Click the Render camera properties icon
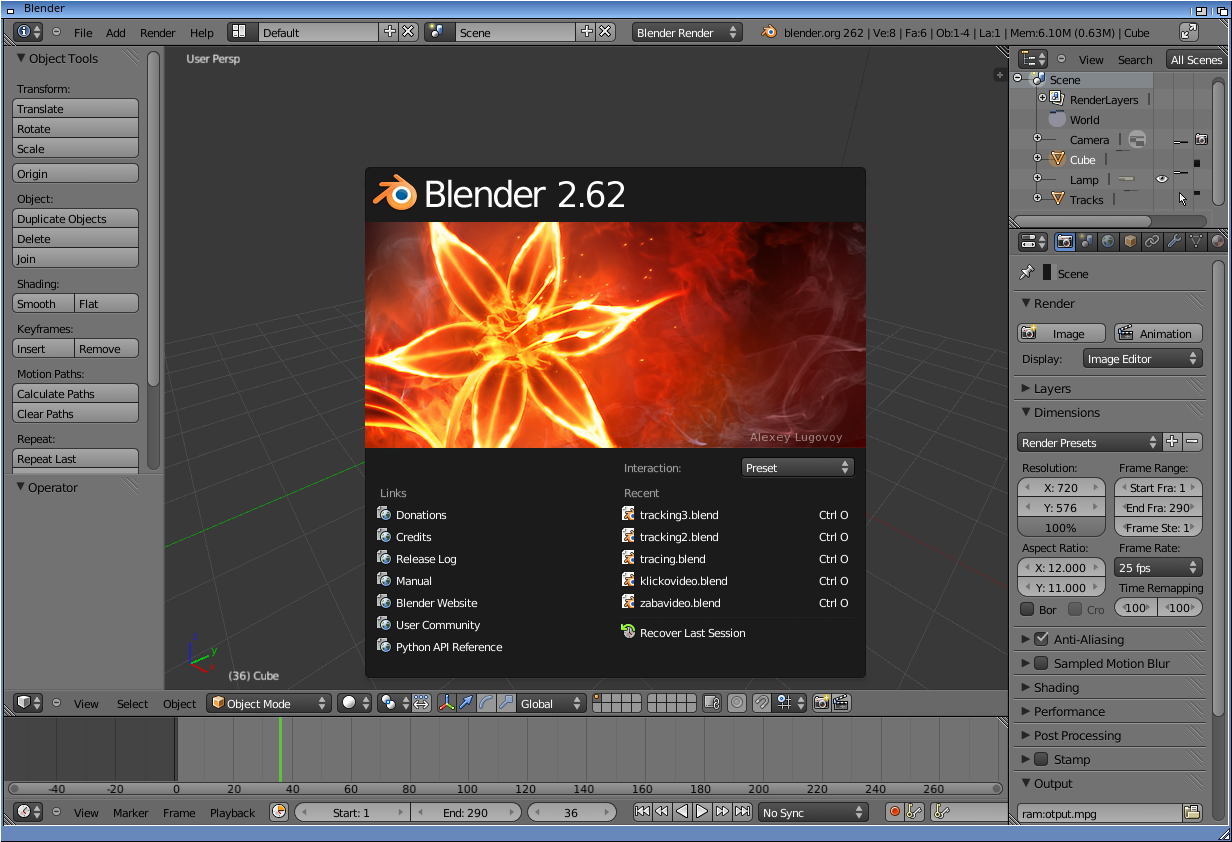The height and width of the screenshot is (842, 1232). 1065,242
